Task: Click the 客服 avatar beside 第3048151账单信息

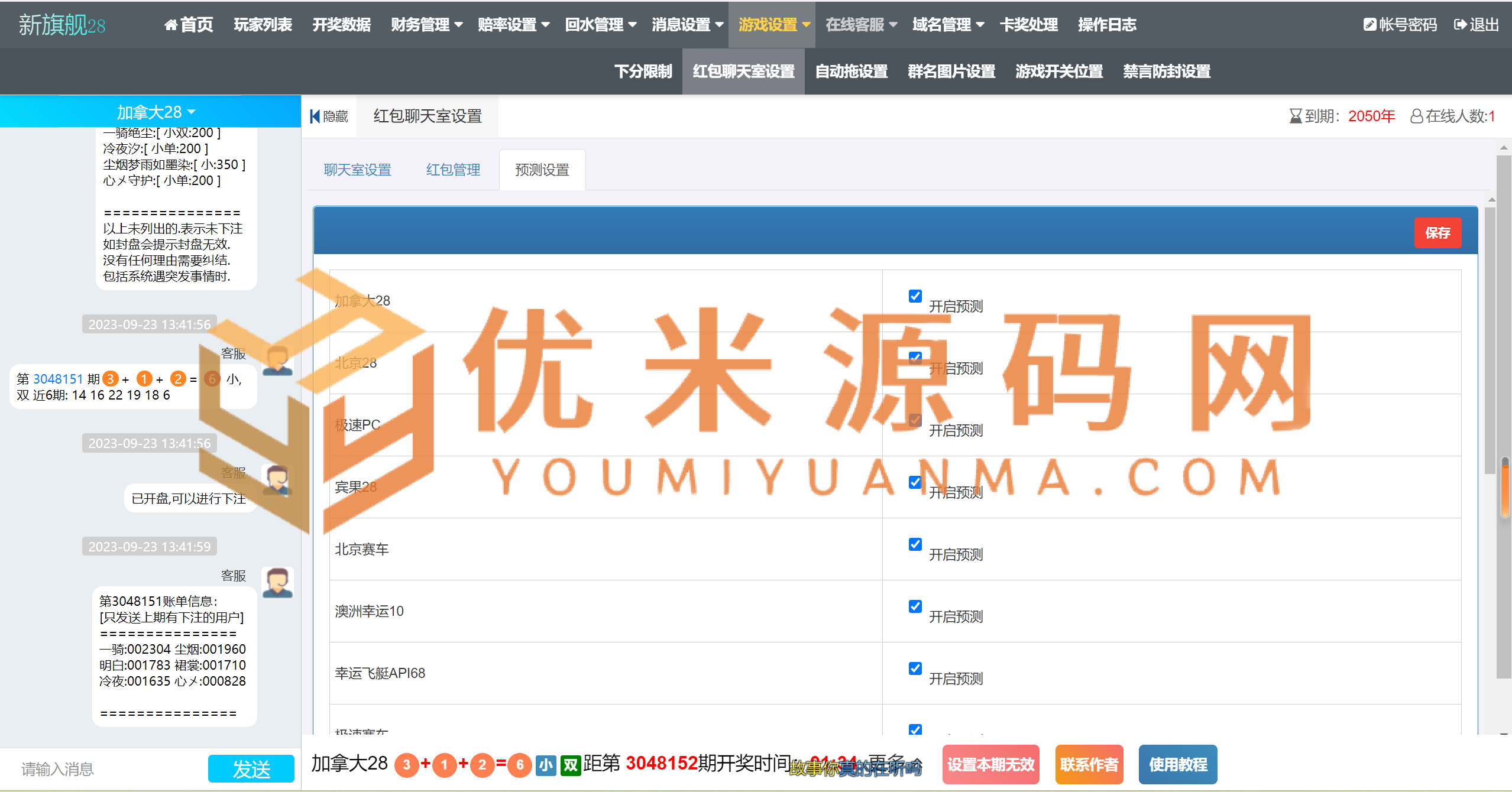Action: pyautogui.click(x=277, y=583)
